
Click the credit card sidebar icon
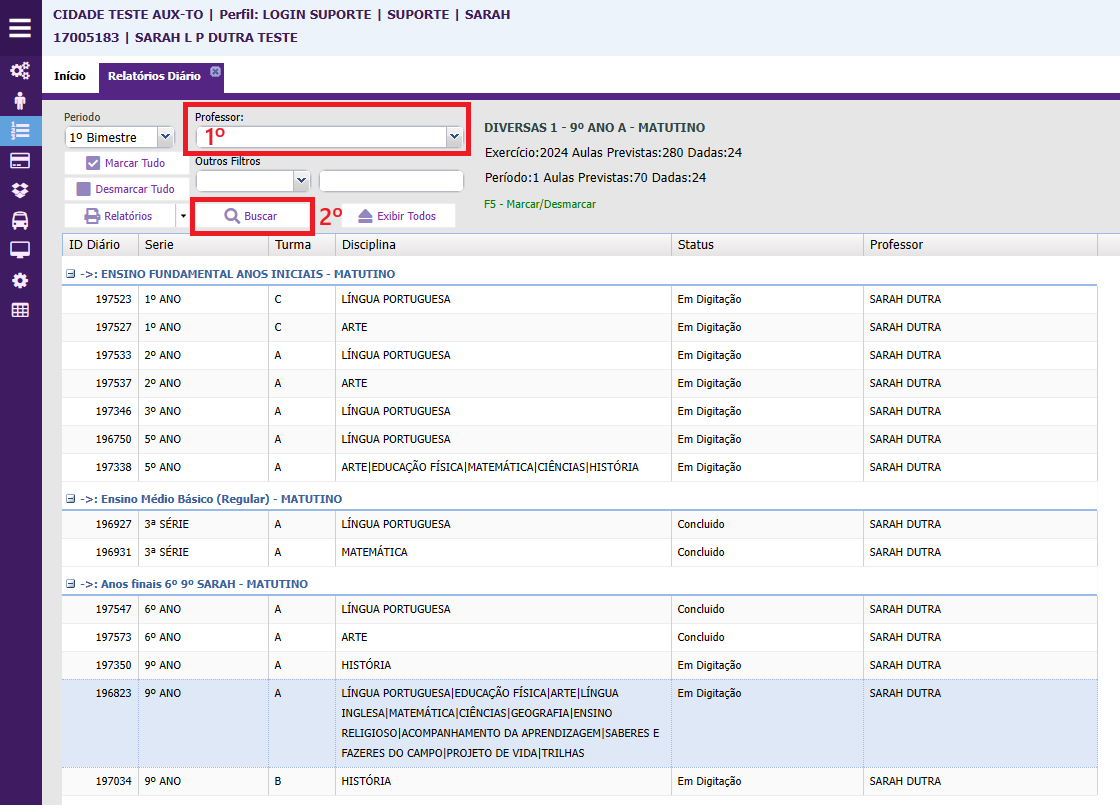[20, 160]
